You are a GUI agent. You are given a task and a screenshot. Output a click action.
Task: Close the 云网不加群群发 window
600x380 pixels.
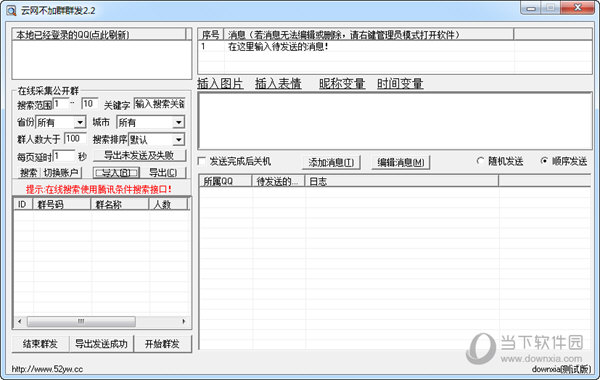578,8
